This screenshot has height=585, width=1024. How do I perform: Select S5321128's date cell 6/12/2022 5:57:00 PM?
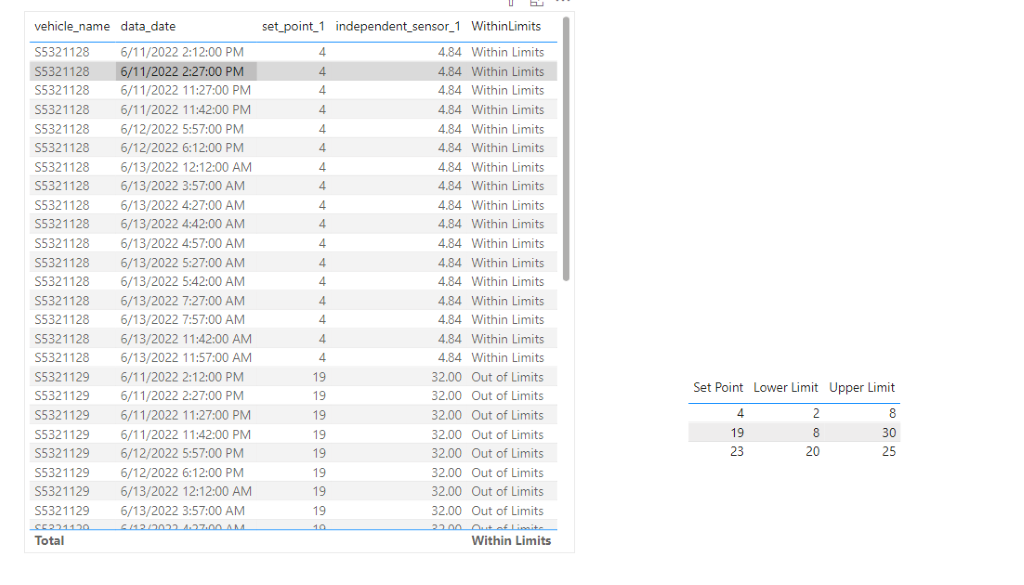coord(182,129)
